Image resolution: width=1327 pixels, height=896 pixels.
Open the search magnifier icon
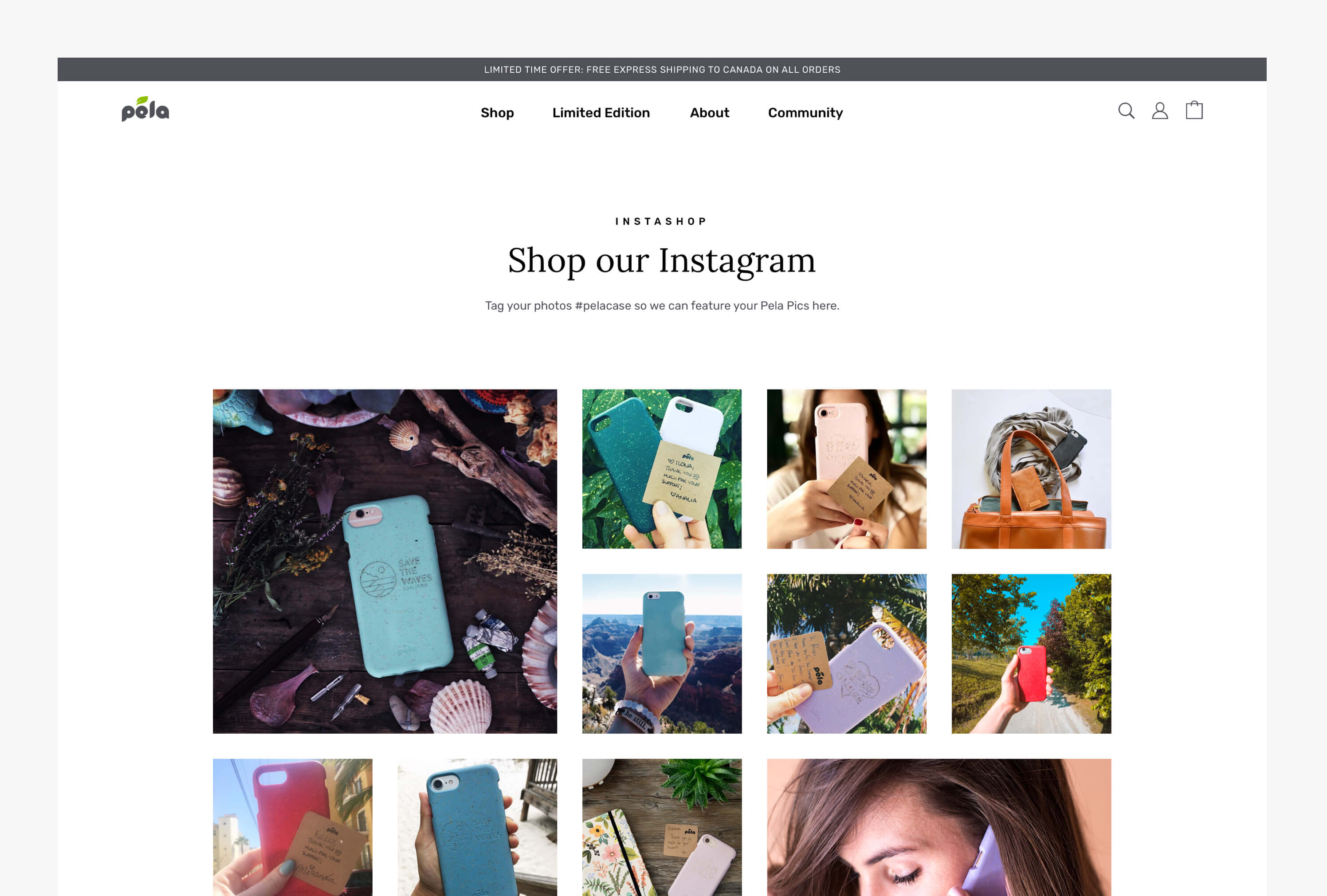(x=1126, y=111)
